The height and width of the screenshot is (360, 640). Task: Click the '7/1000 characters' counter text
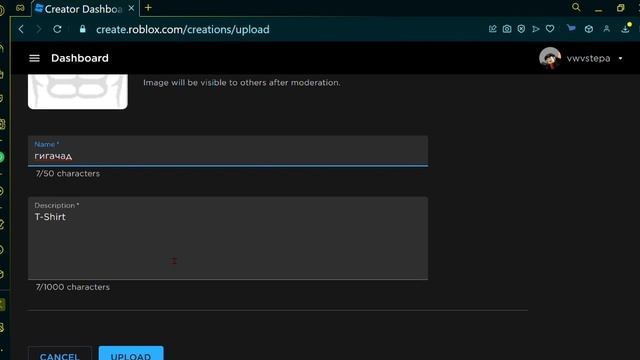click(x=73, y=287)
